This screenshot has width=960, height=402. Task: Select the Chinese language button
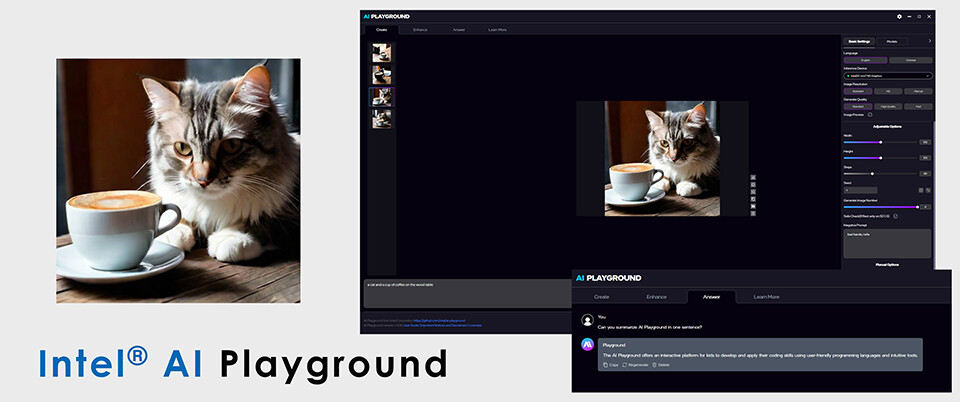pos(910,60)
